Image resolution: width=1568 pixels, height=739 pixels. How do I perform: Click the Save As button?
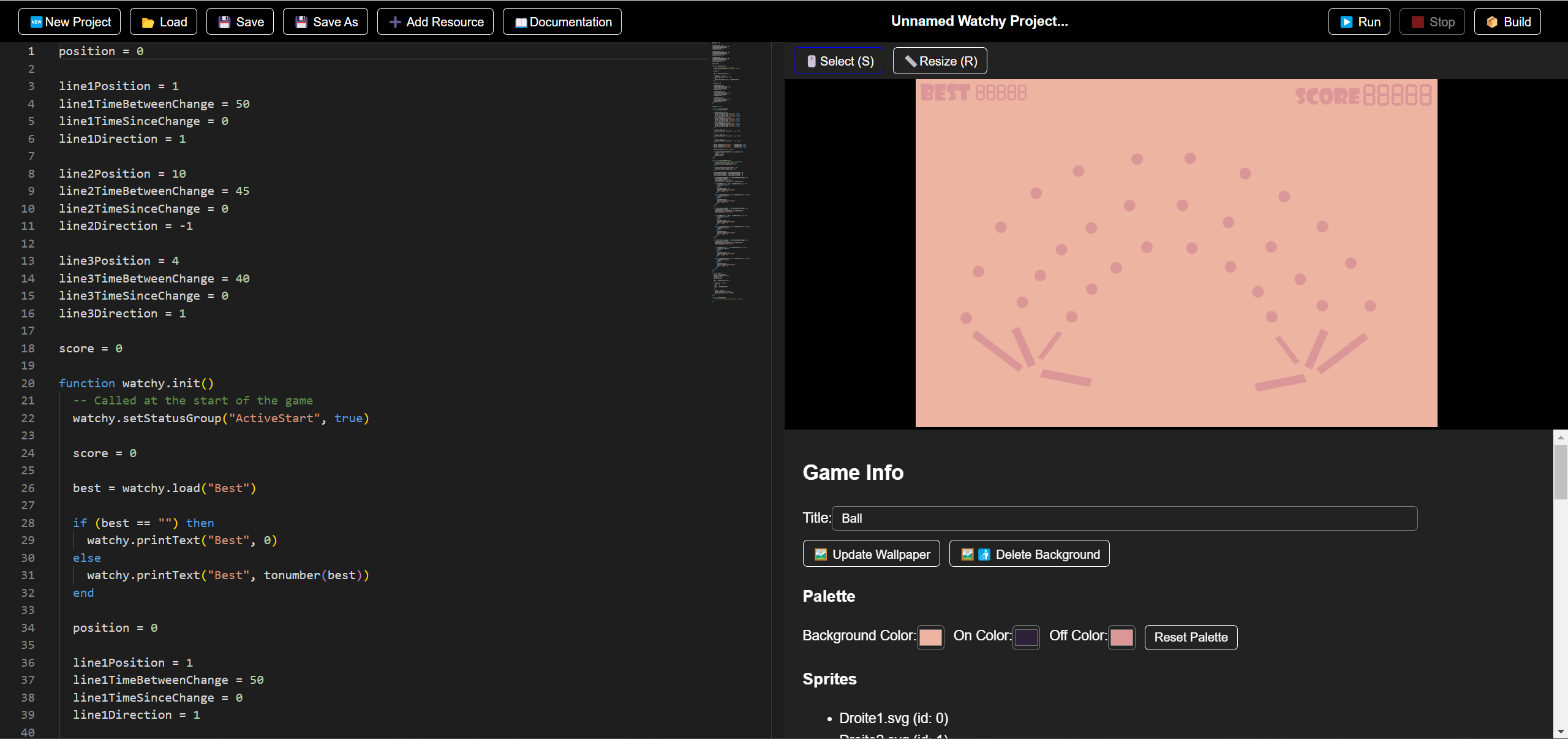[325, 22]
